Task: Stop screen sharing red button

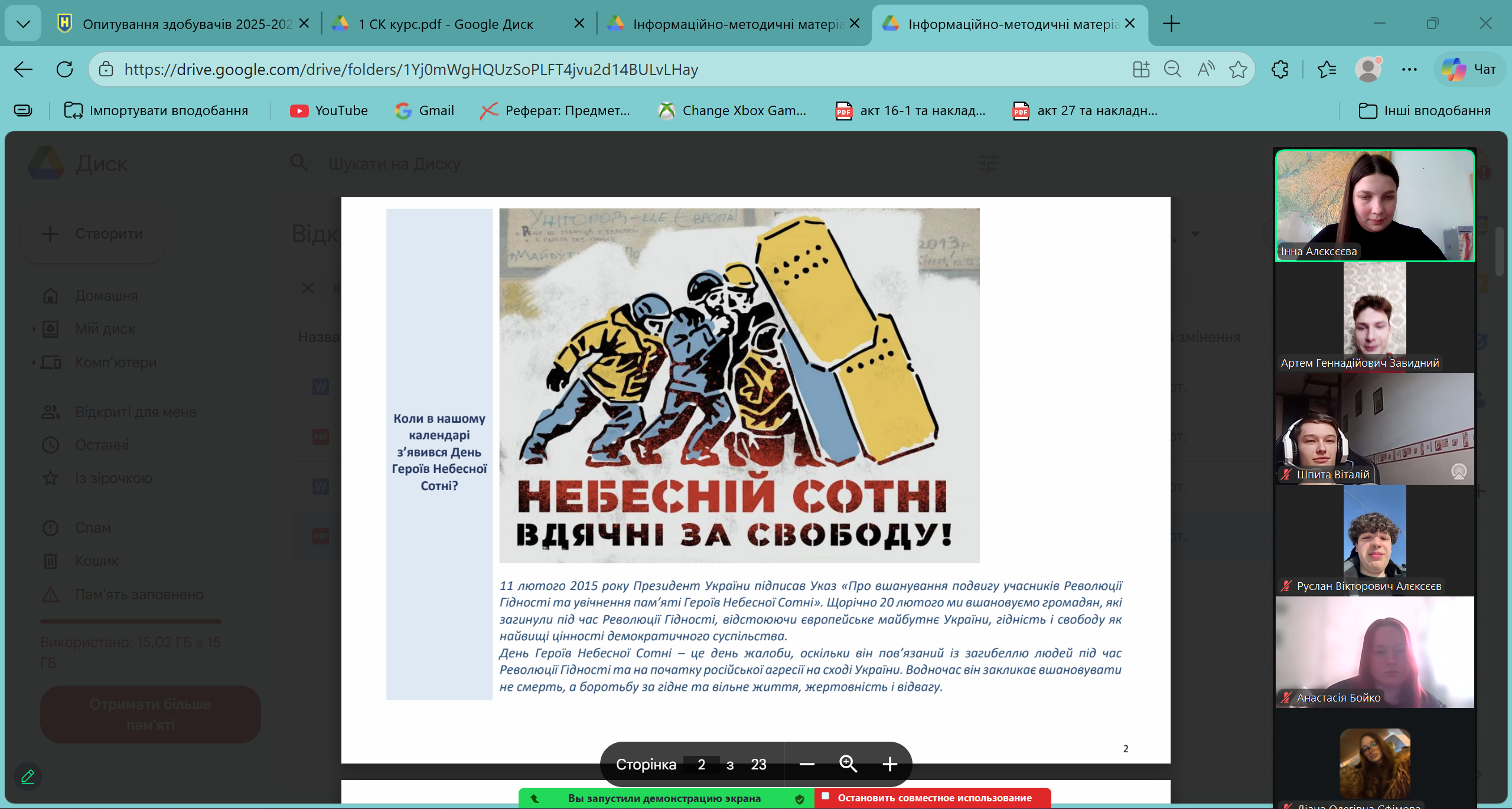Action: 933,798
